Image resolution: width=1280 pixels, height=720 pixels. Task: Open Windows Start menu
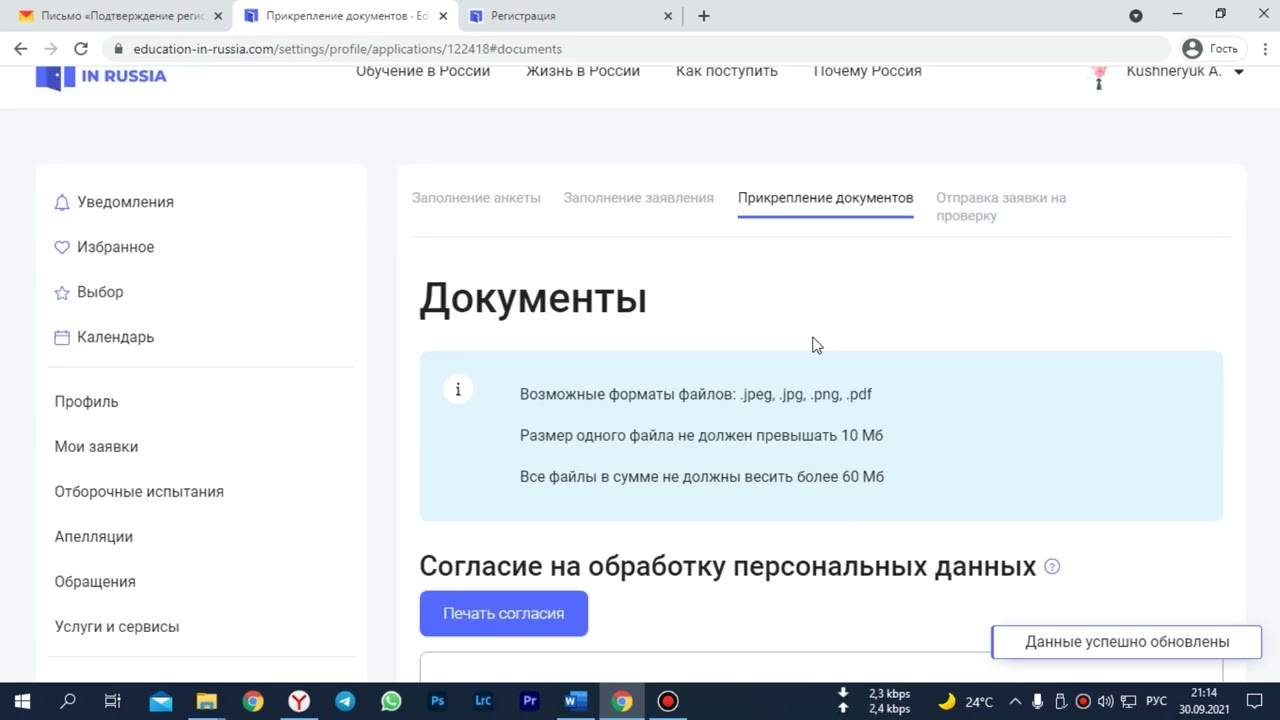pos(22,701)
